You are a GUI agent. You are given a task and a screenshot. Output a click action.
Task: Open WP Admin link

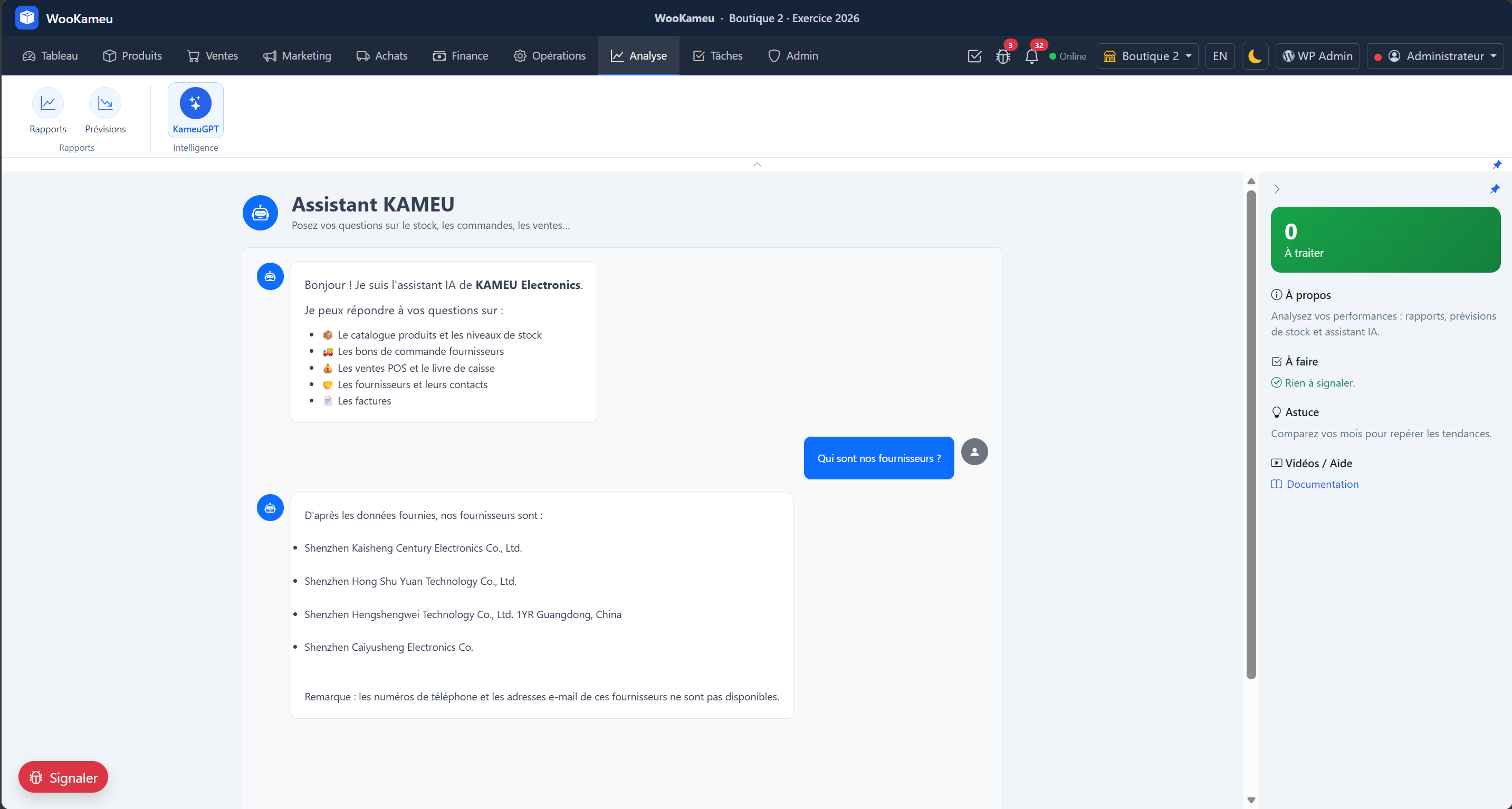tap(1318, 56)
